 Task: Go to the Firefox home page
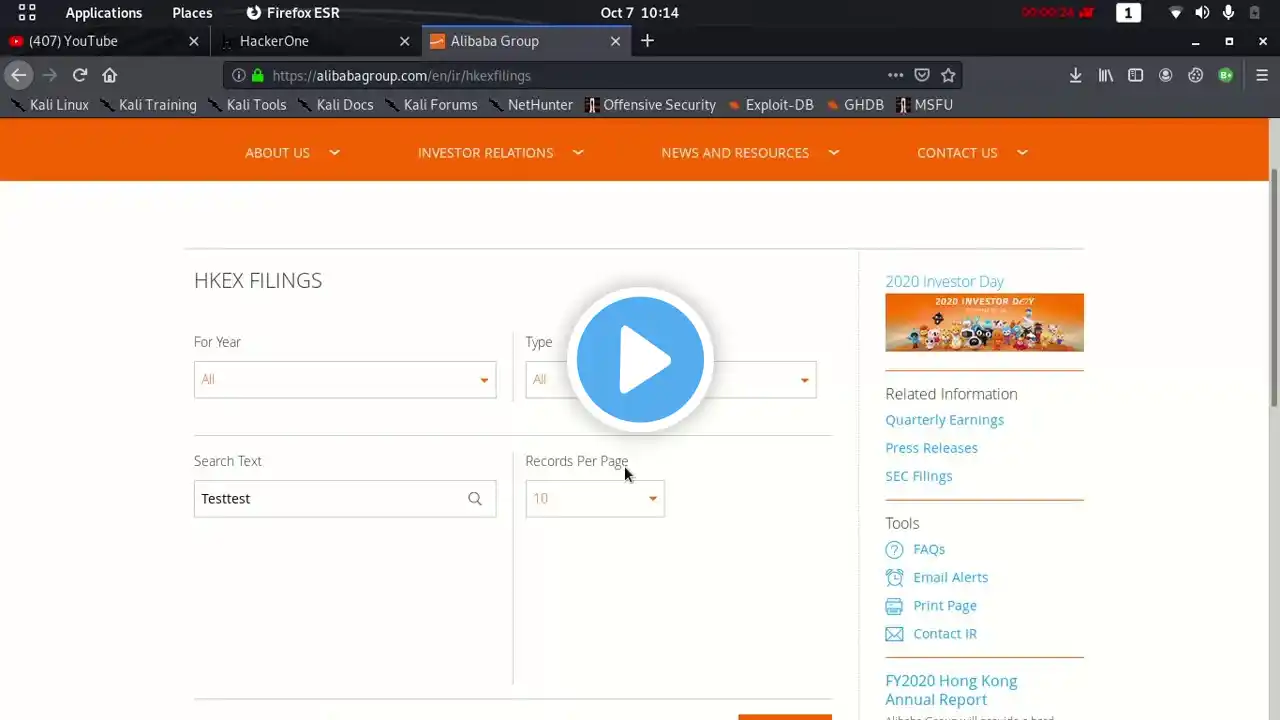coord(110,75)
